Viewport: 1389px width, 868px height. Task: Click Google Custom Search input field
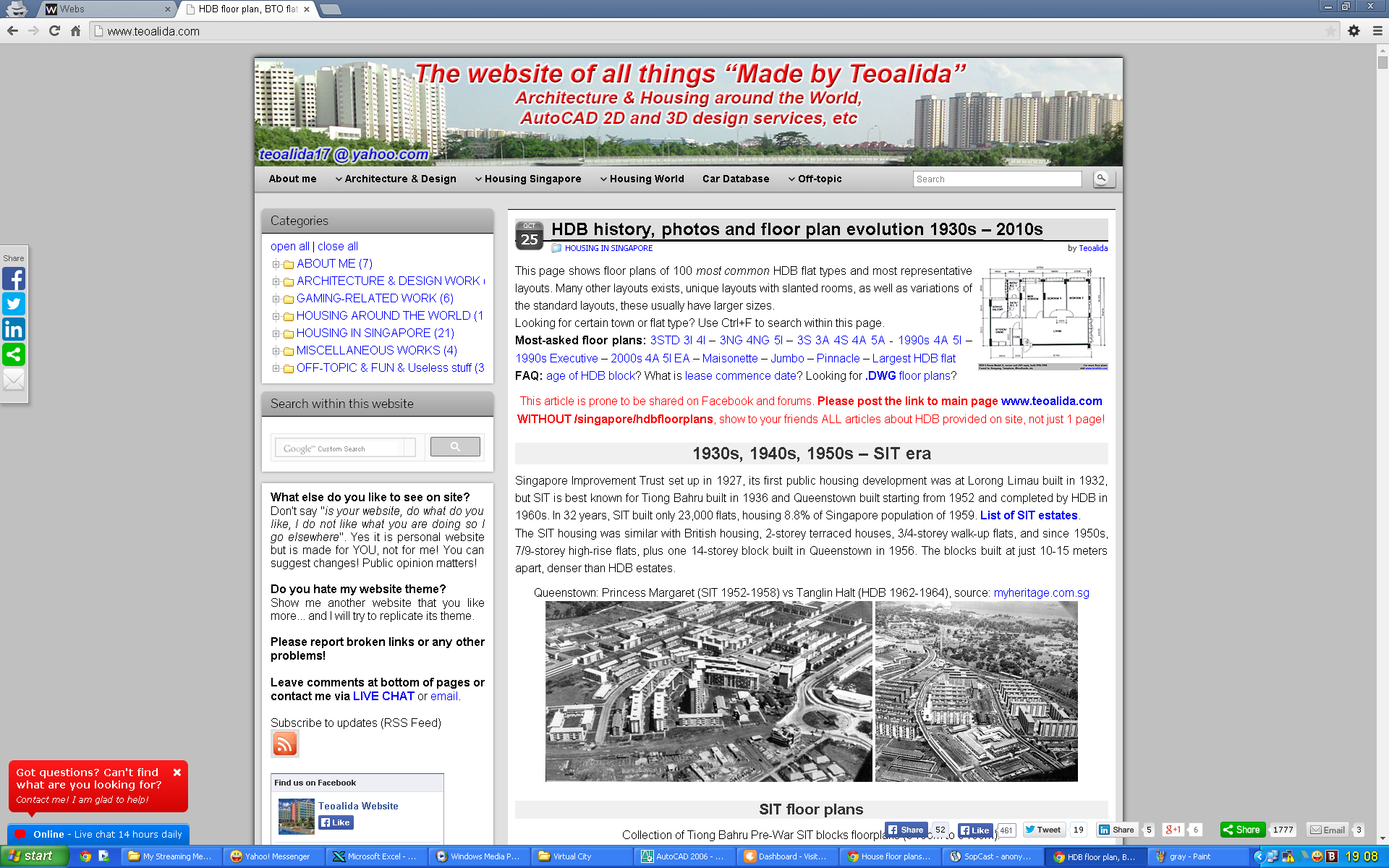click(x=345, y=448)
